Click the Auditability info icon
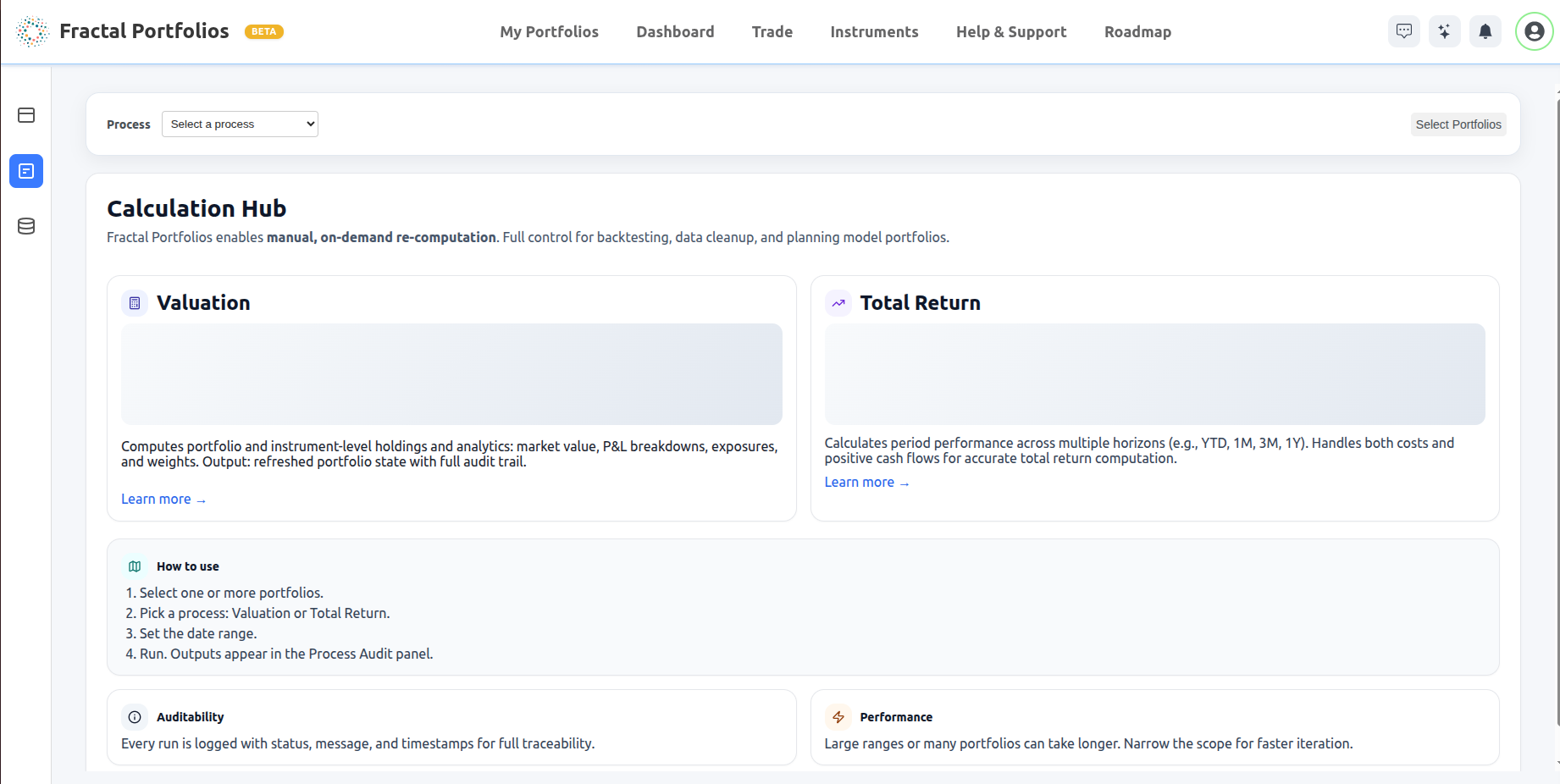Viewport: 1560px width, 784px height. (x=135, y=716)
